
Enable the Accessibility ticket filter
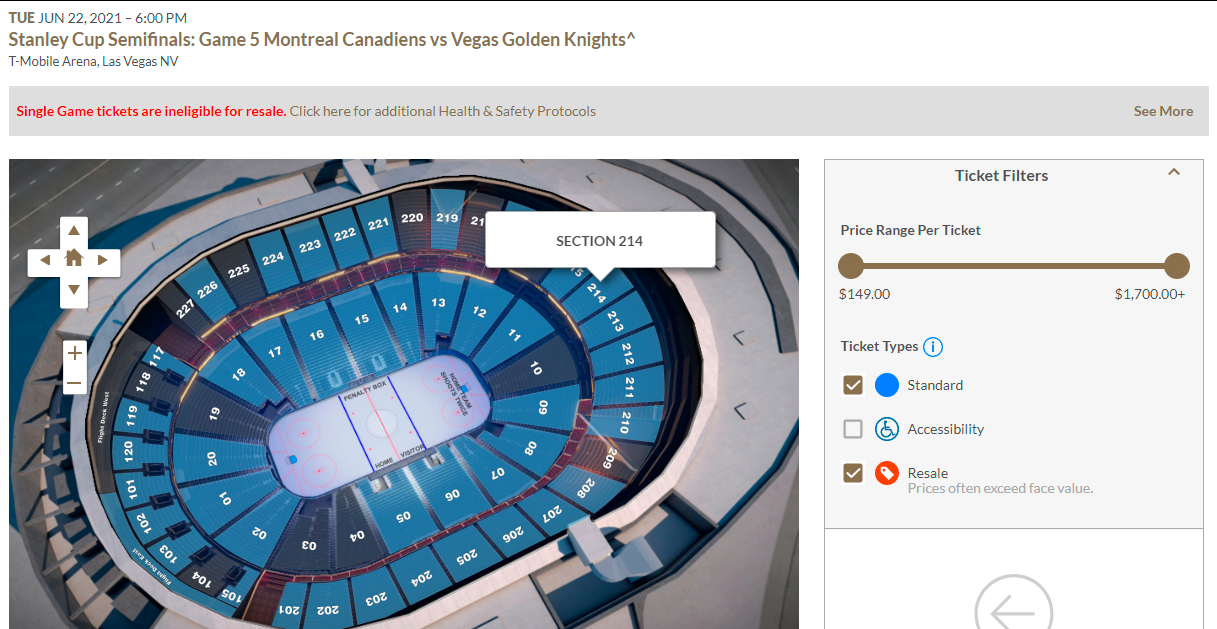pos(853,429)
